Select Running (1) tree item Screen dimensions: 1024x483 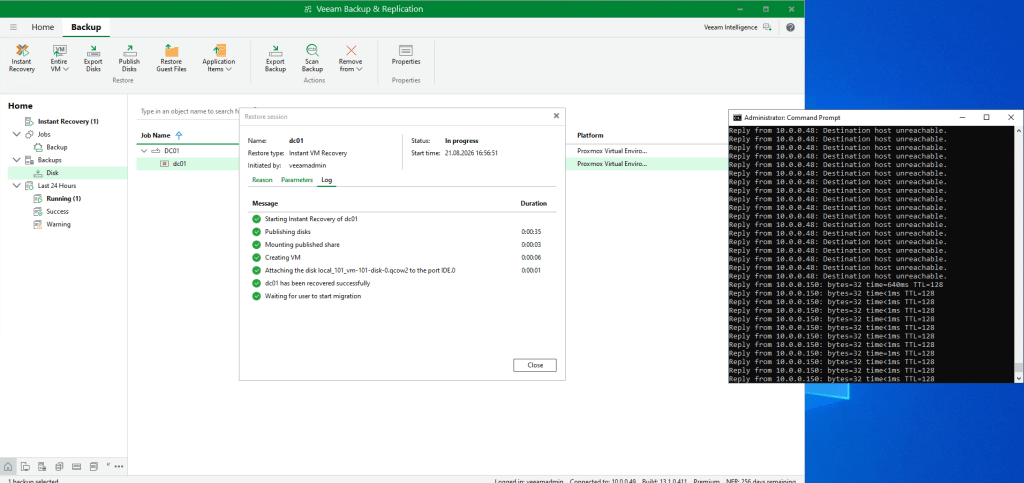[x=63, y=198]
